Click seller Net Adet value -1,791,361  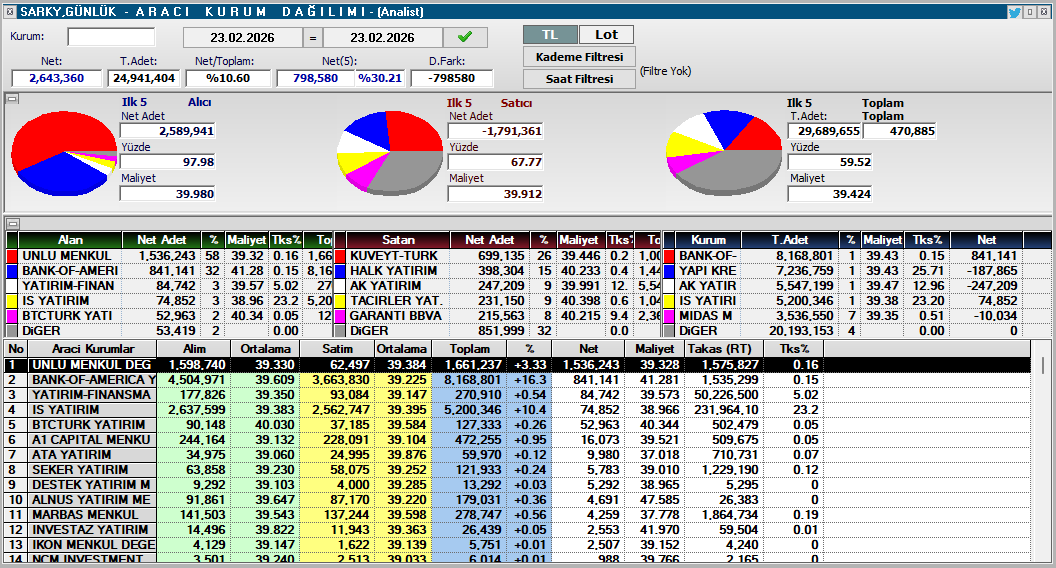click(x=496, y=131)
